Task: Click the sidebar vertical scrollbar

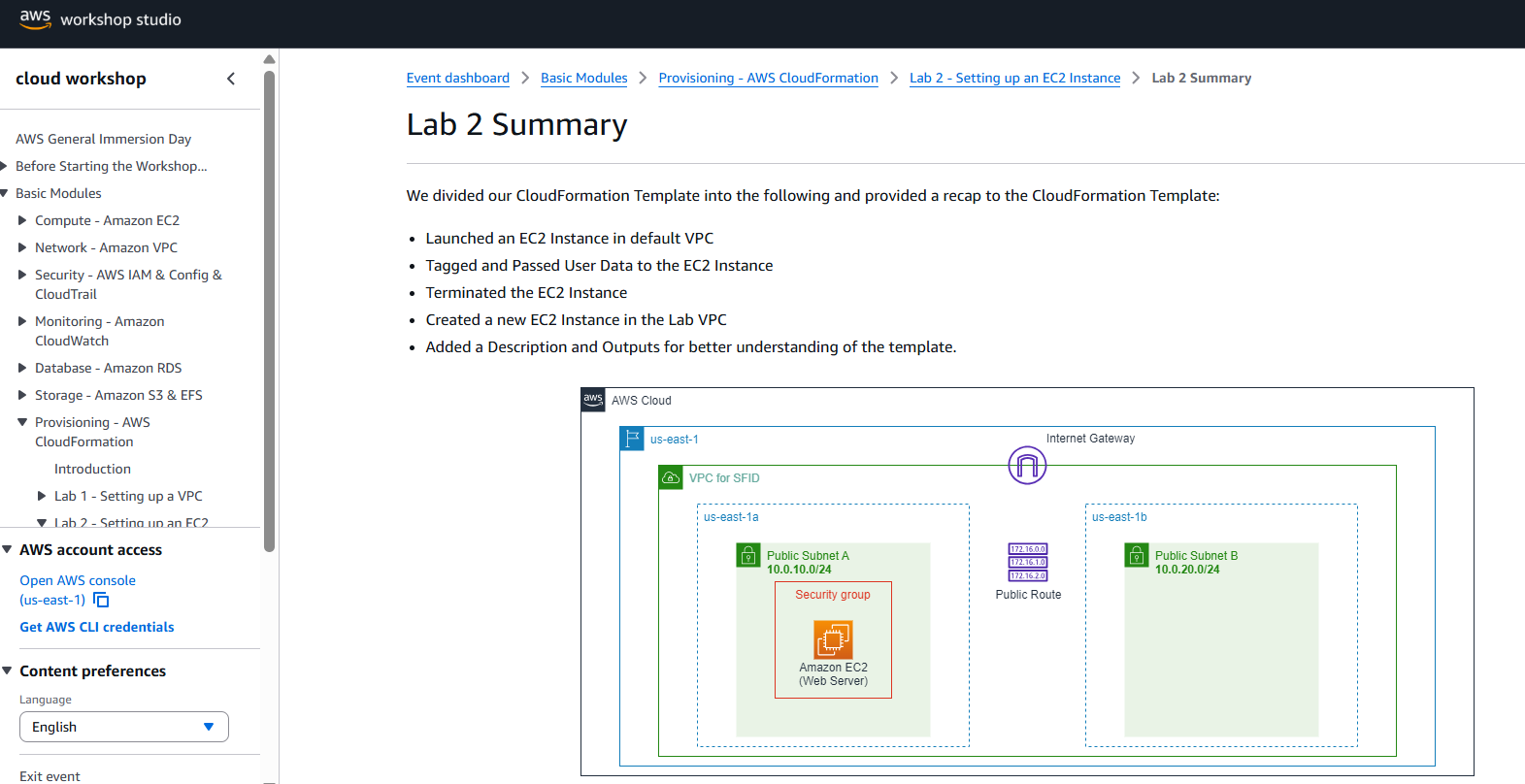Action: (x=270, y=310)
